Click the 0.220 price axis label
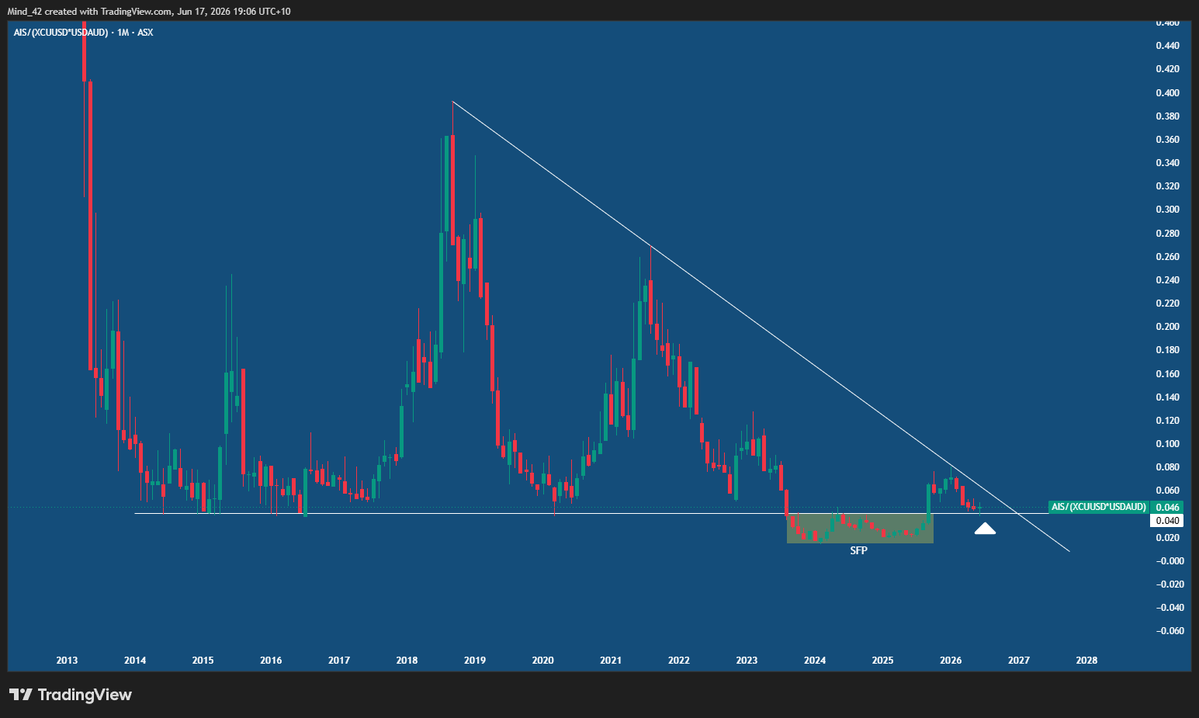Viewport: 1199px width, 718px height. [x=1167, y=304]
